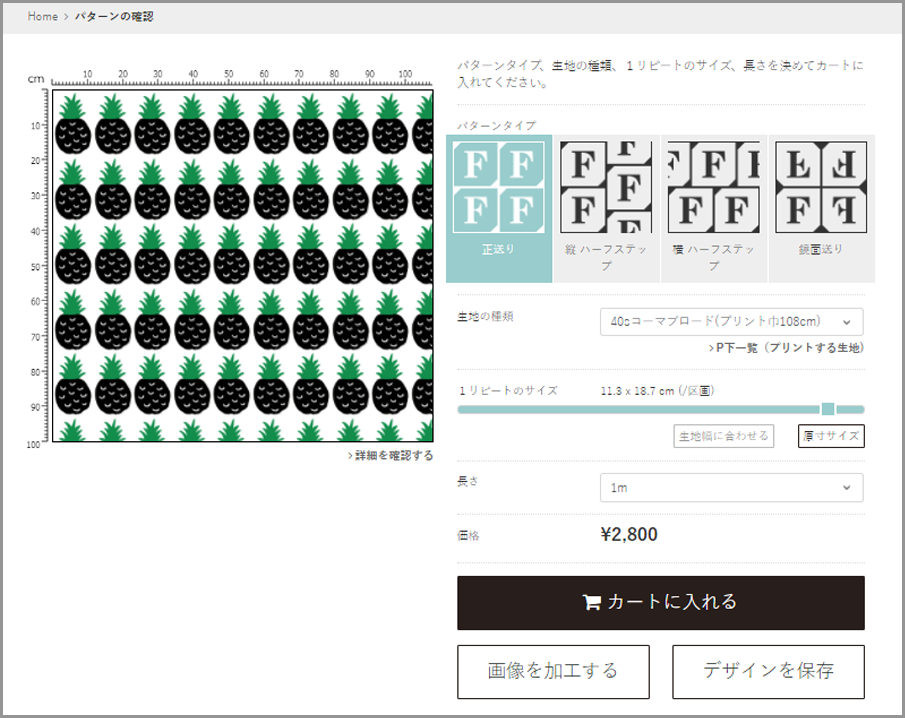Select the 横ハーフステップ pattern type
This screenshot has width=905, height=718.
point(714,208)
